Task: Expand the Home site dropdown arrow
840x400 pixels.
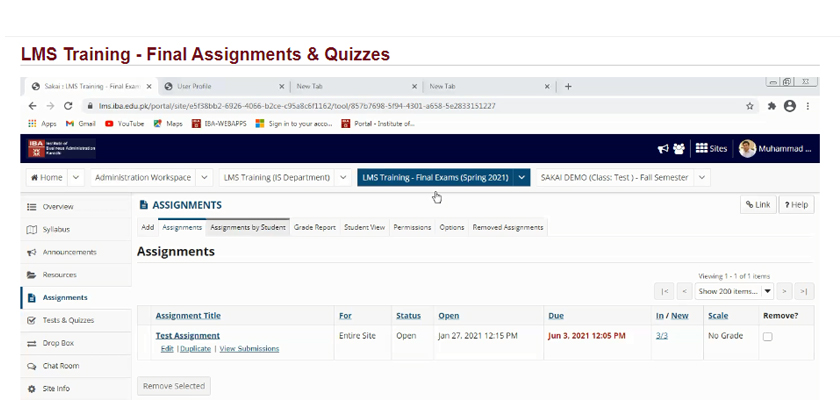Action: (76, 178)
